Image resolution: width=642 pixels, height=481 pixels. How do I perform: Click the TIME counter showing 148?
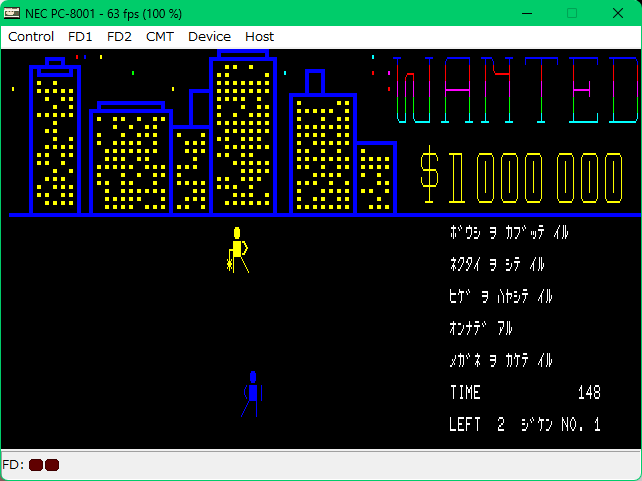(525, 393)
